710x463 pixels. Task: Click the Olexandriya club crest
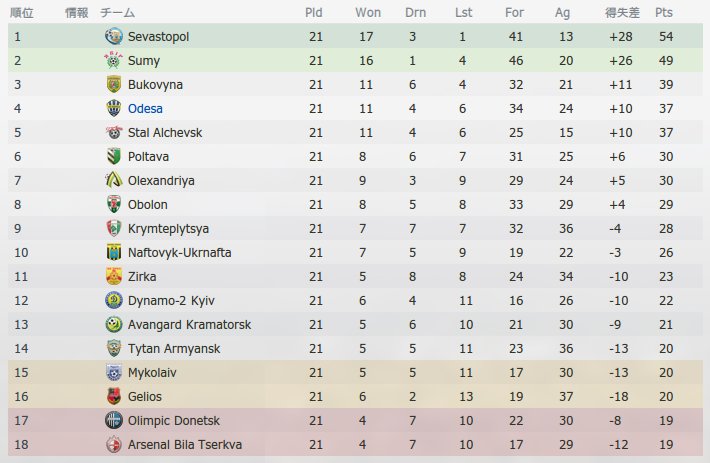[114, 180]
